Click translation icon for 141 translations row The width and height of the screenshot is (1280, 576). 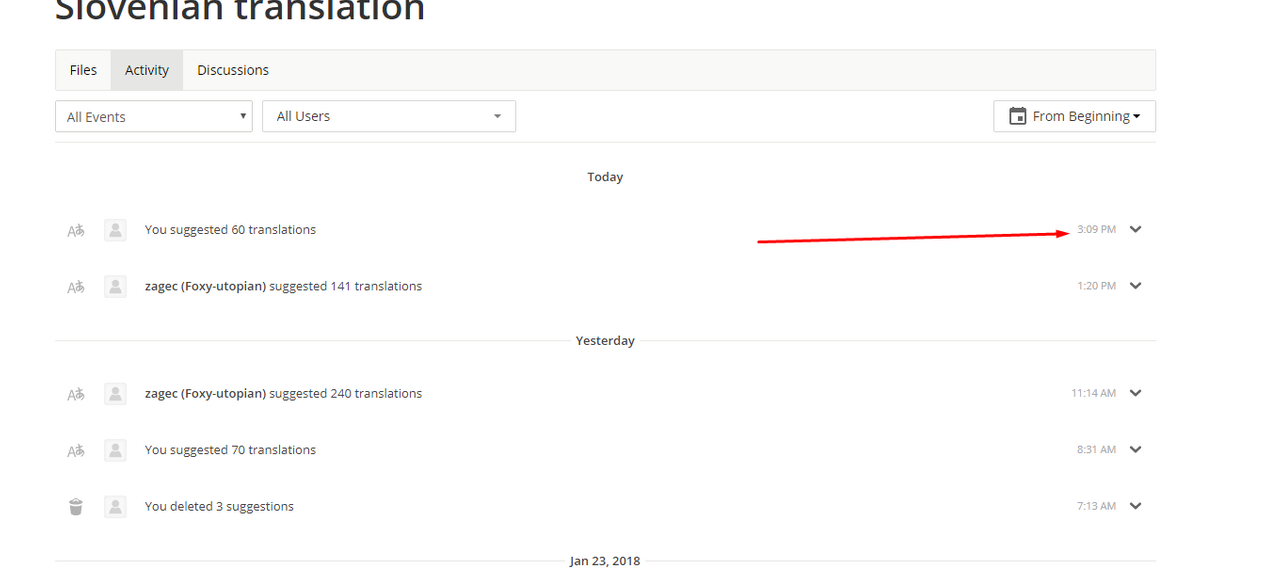point(76,287)
